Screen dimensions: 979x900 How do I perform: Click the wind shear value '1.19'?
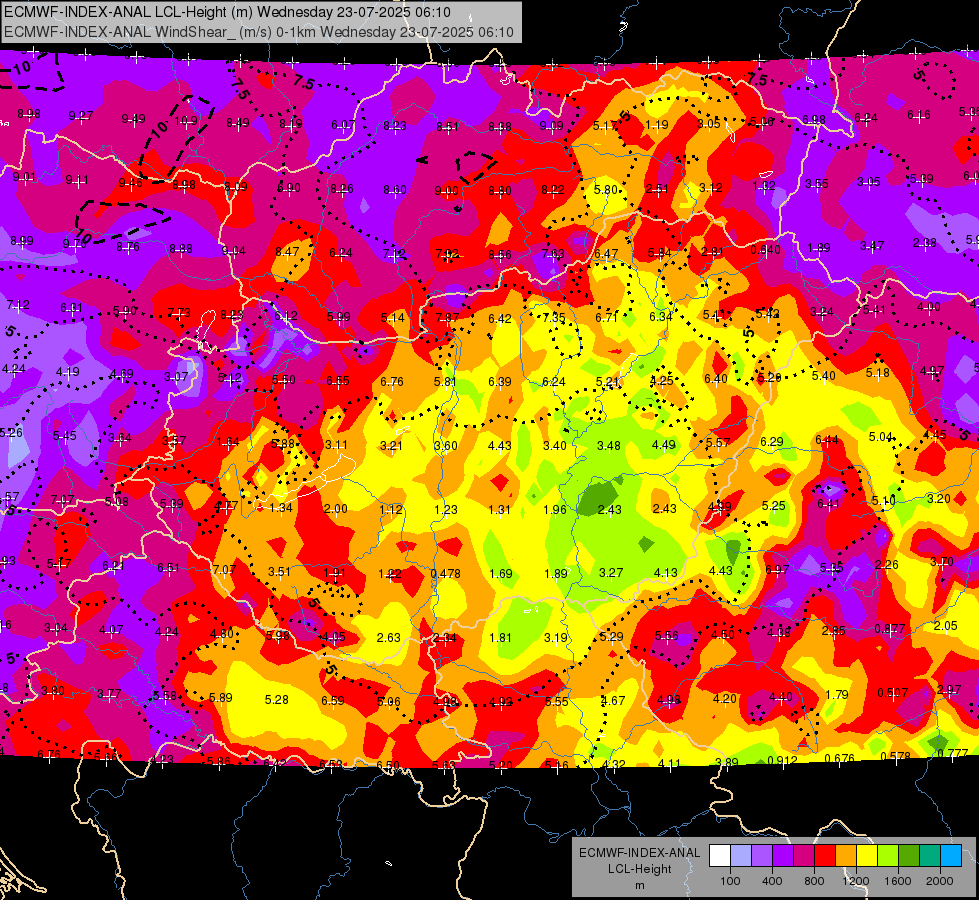657,124
